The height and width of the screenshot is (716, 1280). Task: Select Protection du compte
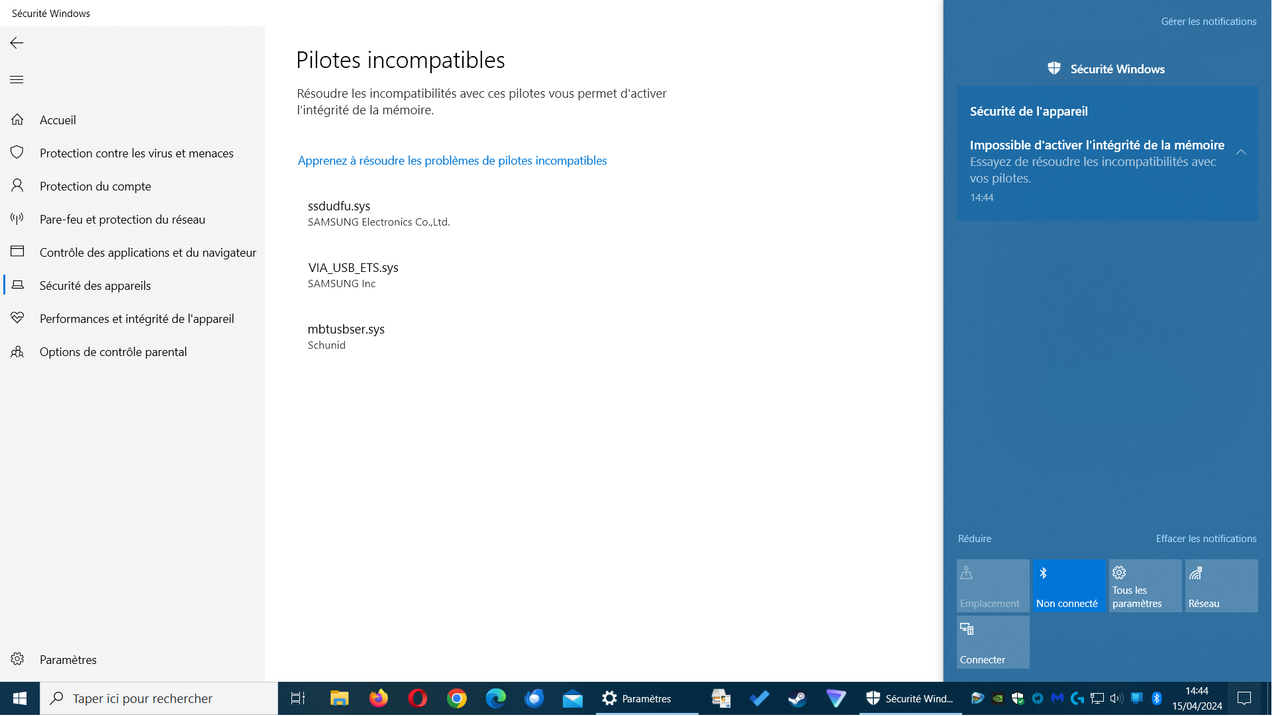(x=132, y=186)
